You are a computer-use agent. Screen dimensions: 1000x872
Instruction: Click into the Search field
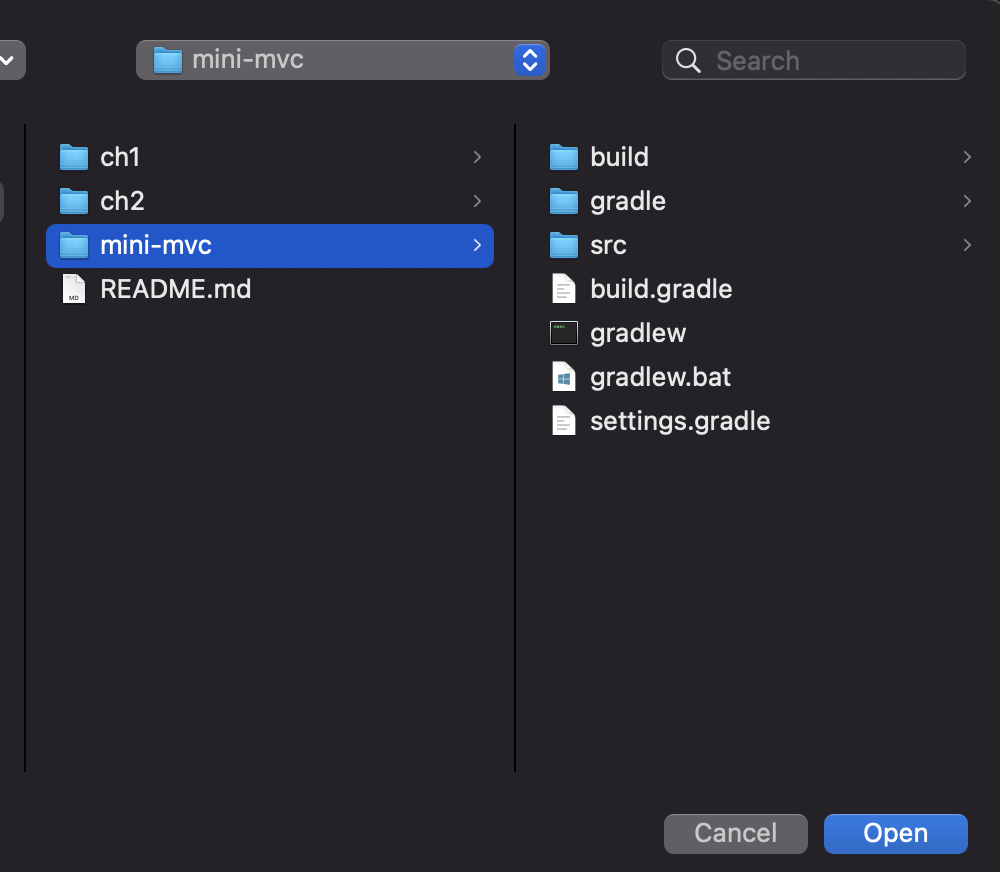click(830, 61)
